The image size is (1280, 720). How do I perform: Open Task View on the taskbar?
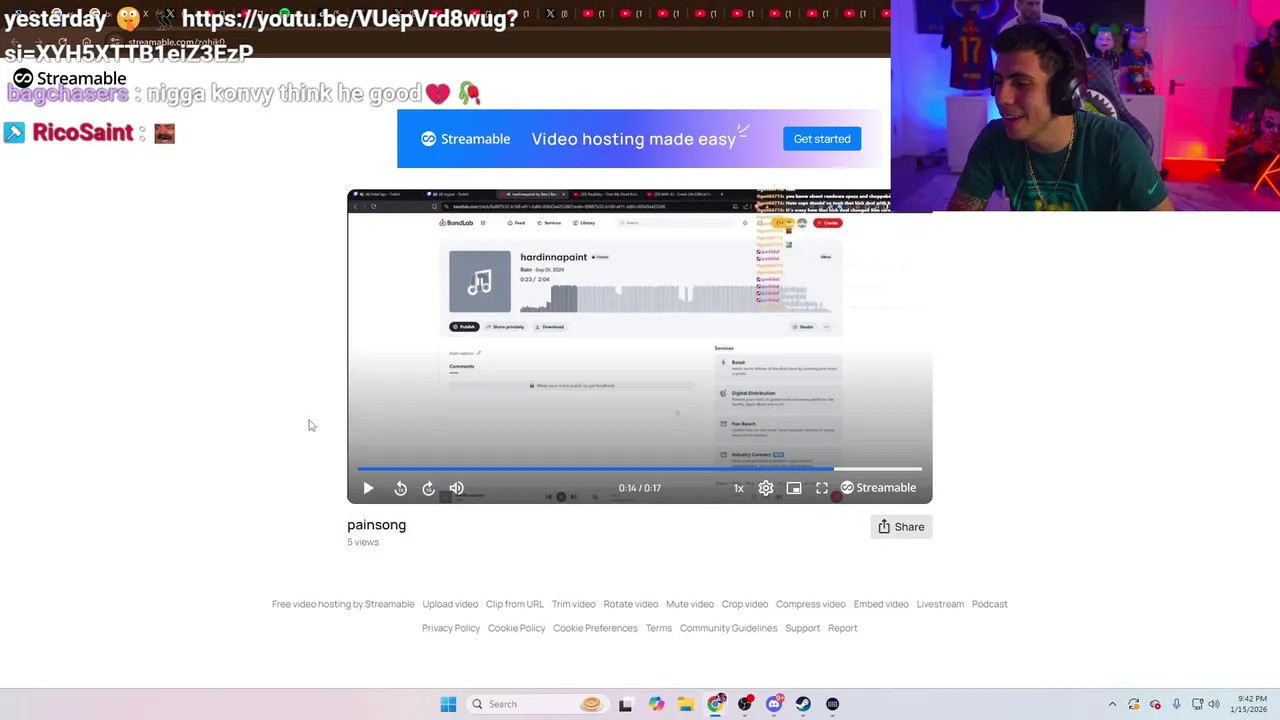click(625, 704)
